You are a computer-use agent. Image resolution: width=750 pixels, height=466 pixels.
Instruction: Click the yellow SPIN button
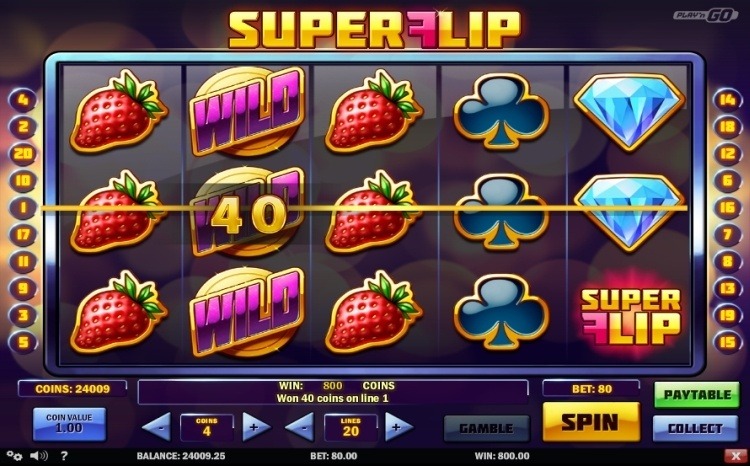pyautogui.click(x=591, y=422)
